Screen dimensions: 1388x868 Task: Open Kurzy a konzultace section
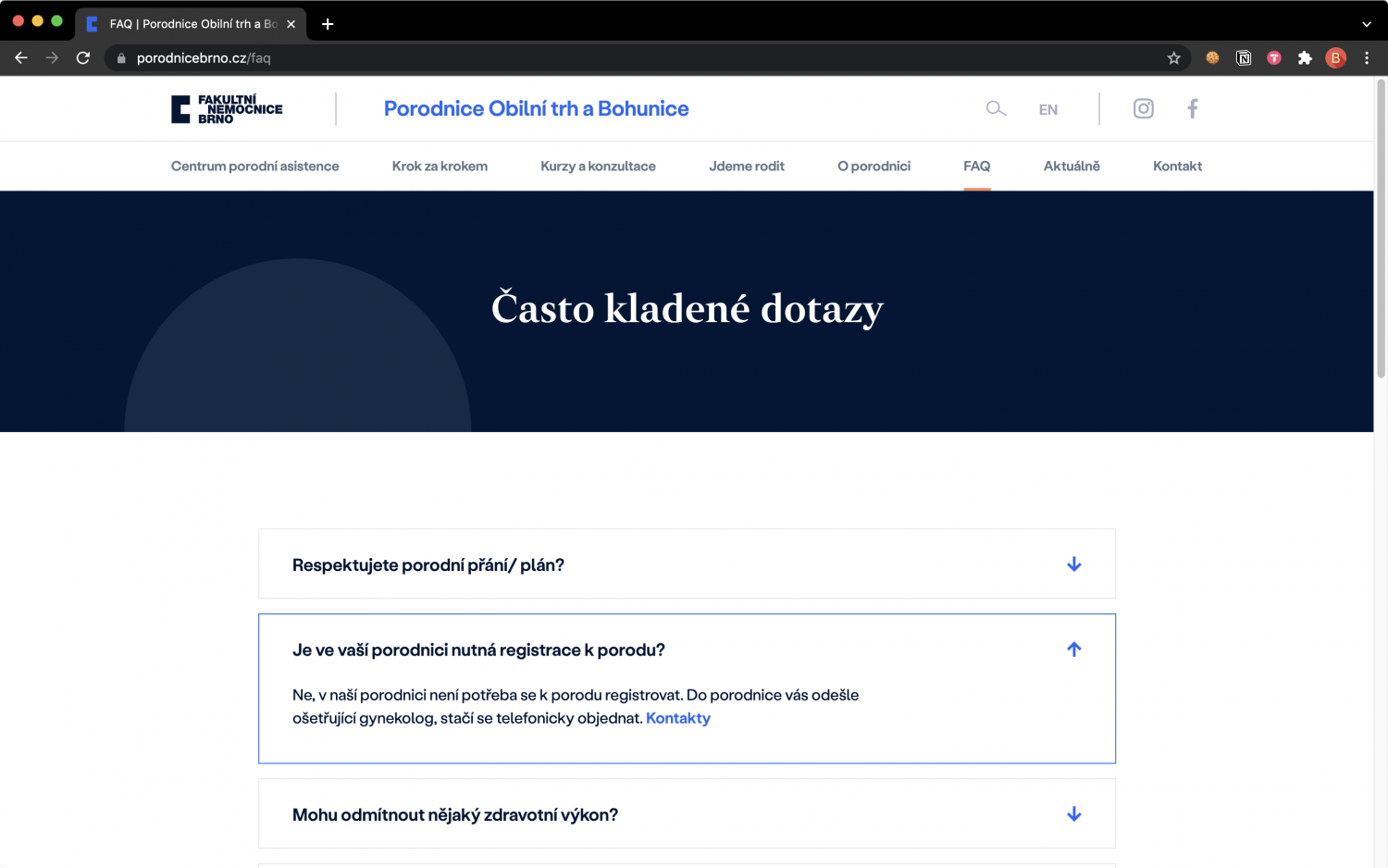click(x=598, y=167)
